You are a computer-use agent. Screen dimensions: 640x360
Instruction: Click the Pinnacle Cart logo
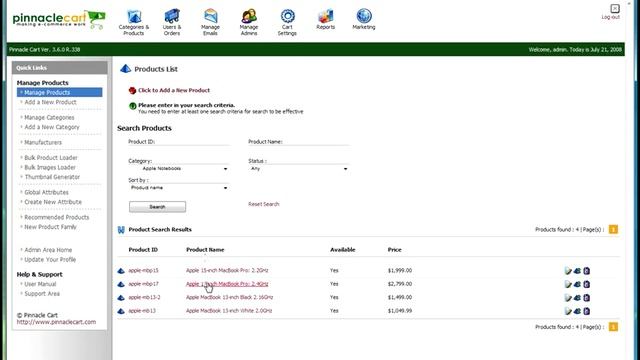click(59, 19)
